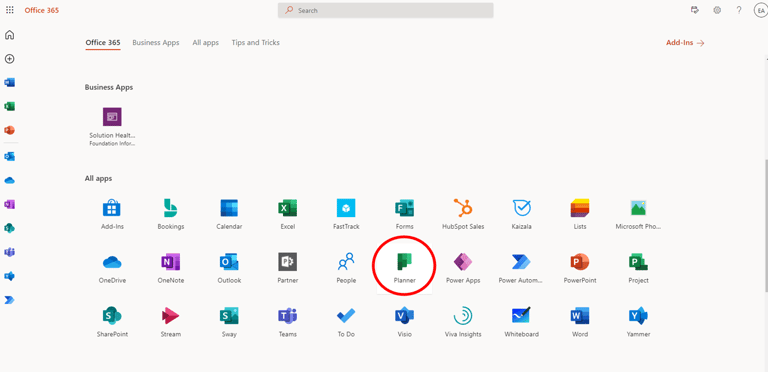Open the Help question mark

(x=739, y=10)
